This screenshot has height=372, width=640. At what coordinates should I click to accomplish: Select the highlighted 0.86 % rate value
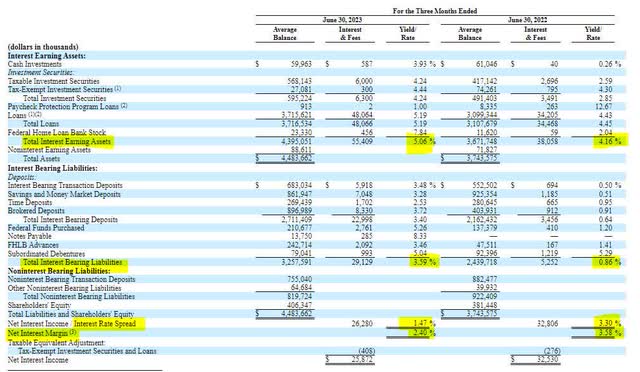(x=610, y=262)
